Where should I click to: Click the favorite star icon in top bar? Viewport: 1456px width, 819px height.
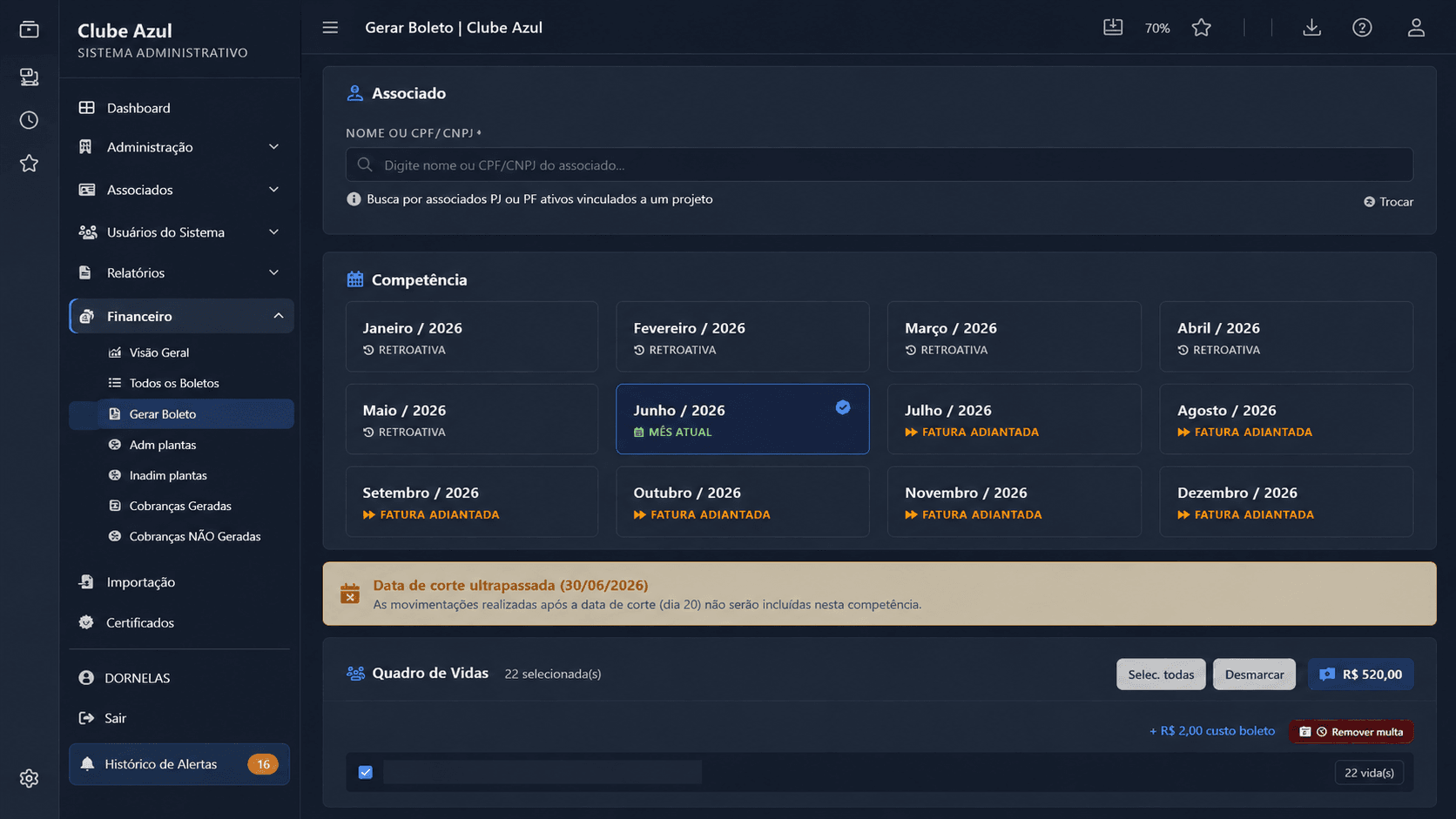(1202, 28)
